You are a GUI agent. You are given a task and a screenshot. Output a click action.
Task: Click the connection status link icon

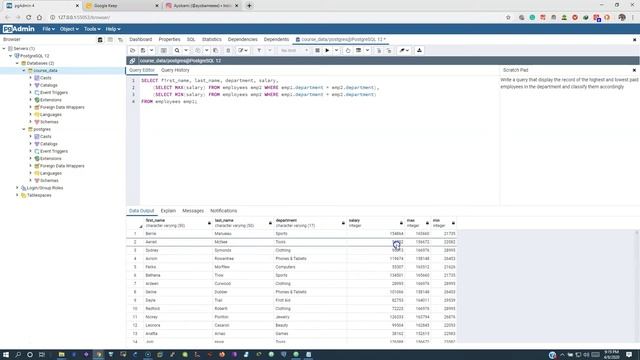(x=132, y=61)
